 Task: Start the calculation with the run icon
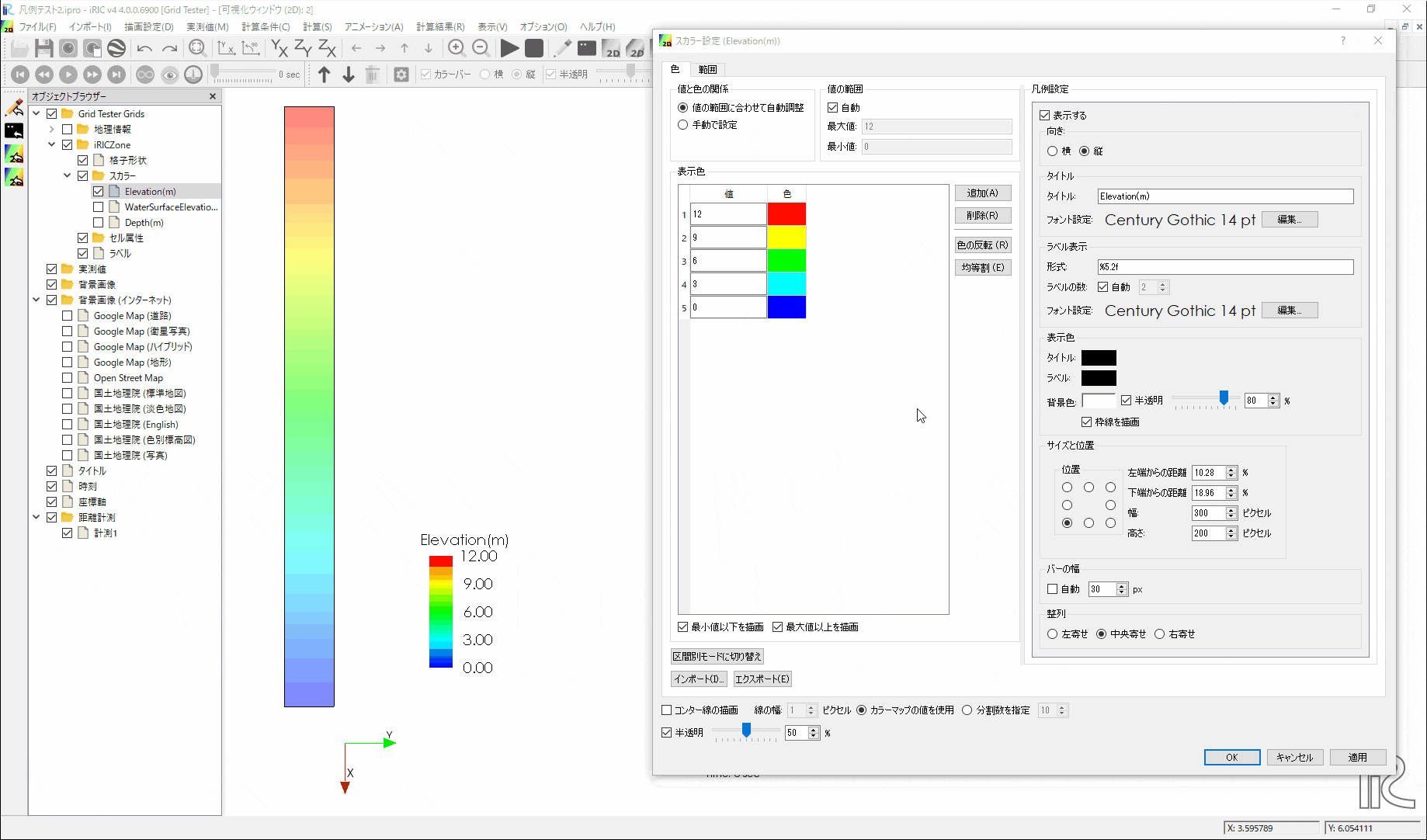[x=509, y=48]
